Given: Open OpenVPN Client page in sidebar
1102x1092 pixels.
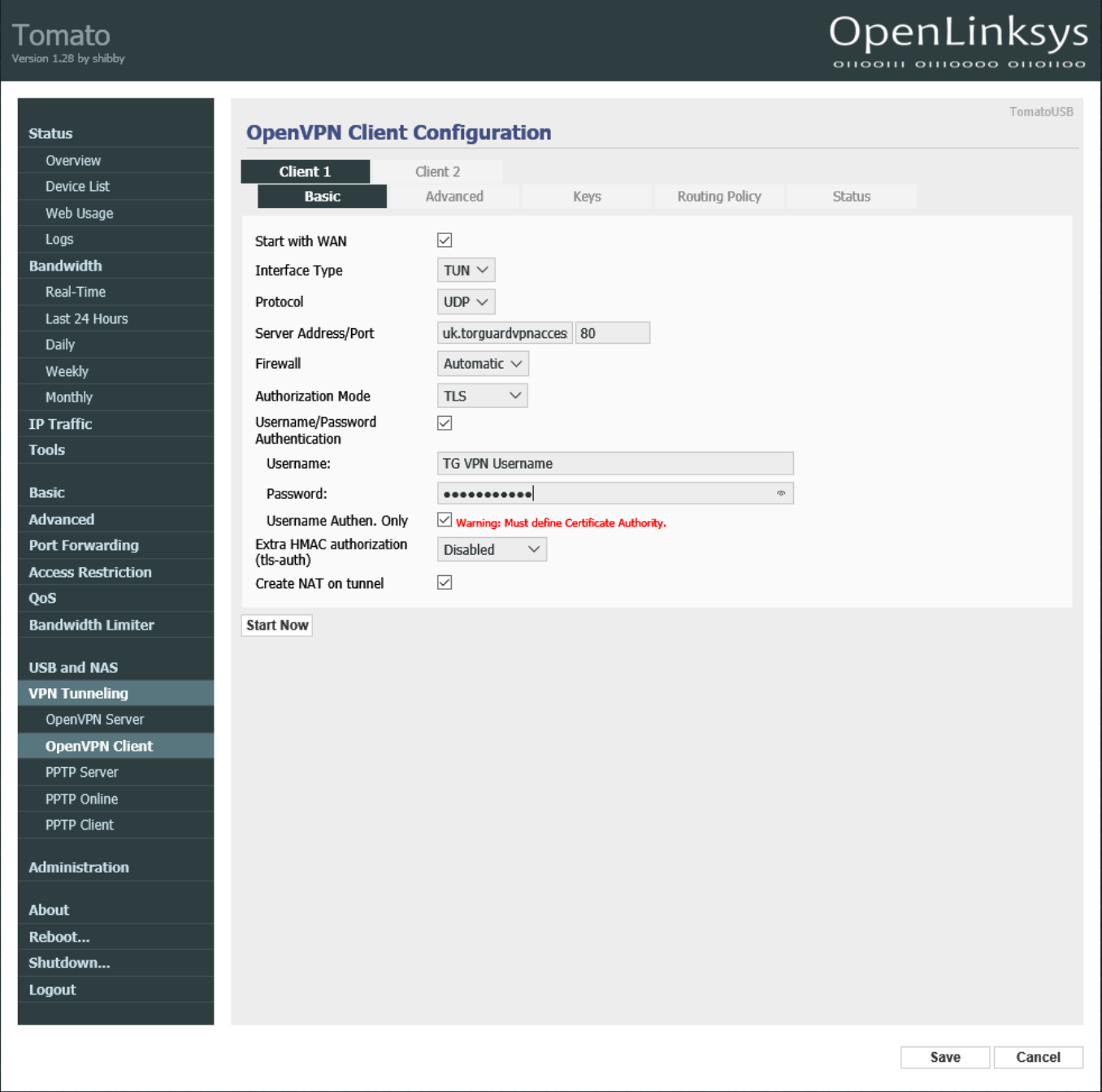Looking at the screenshot, I should pos(115,746).
